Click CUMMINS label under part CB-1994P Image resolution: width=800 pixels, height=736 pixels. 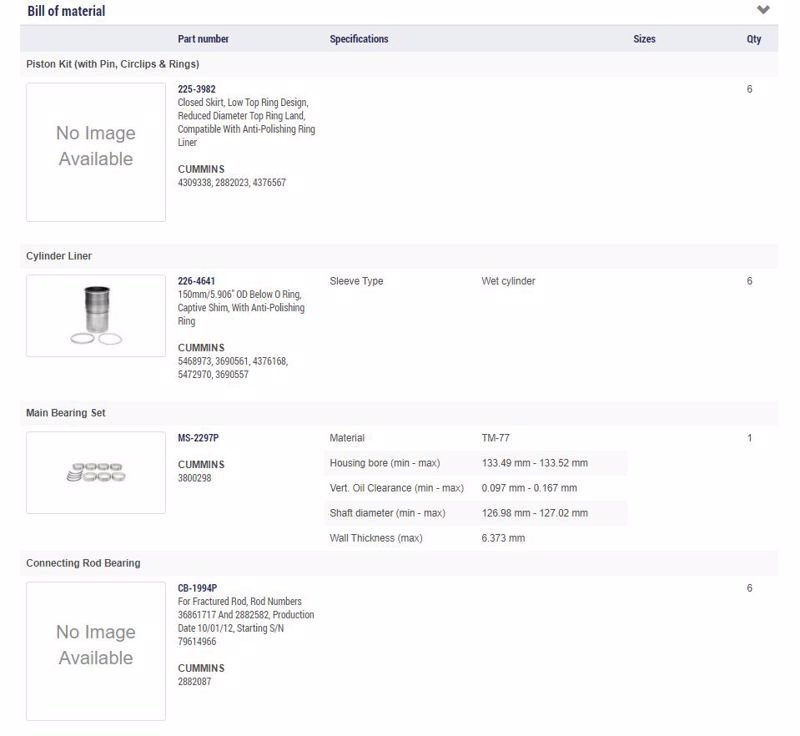pyautogui.click(x=201, y=668)
